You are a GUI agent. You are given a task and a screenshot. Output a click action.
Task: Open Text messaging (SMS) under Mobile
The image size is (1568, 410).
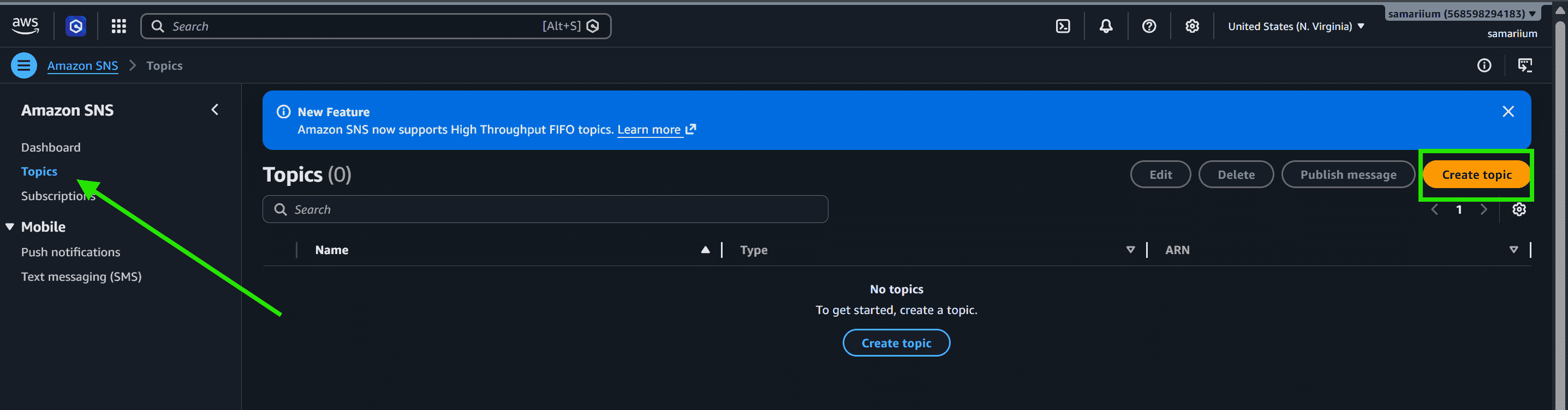tap(81, 276)
